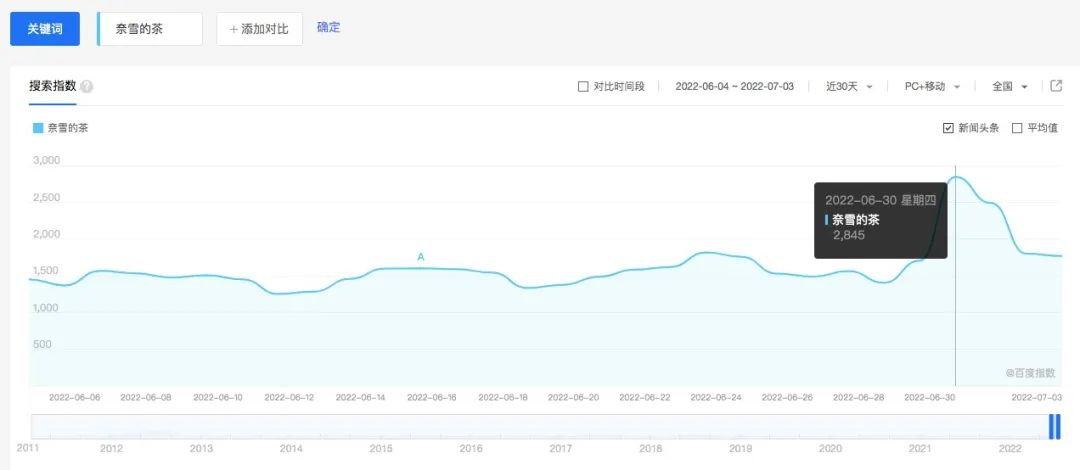
Task: Open the 全国 region dropdown
Action: [1009, 87]
